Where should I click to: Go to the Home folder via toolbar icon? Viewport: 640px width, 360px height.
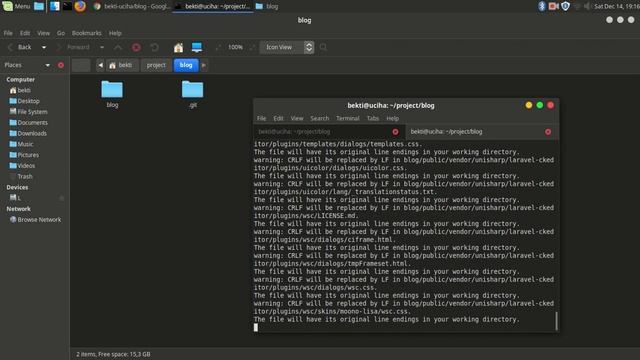coord(178,47)
